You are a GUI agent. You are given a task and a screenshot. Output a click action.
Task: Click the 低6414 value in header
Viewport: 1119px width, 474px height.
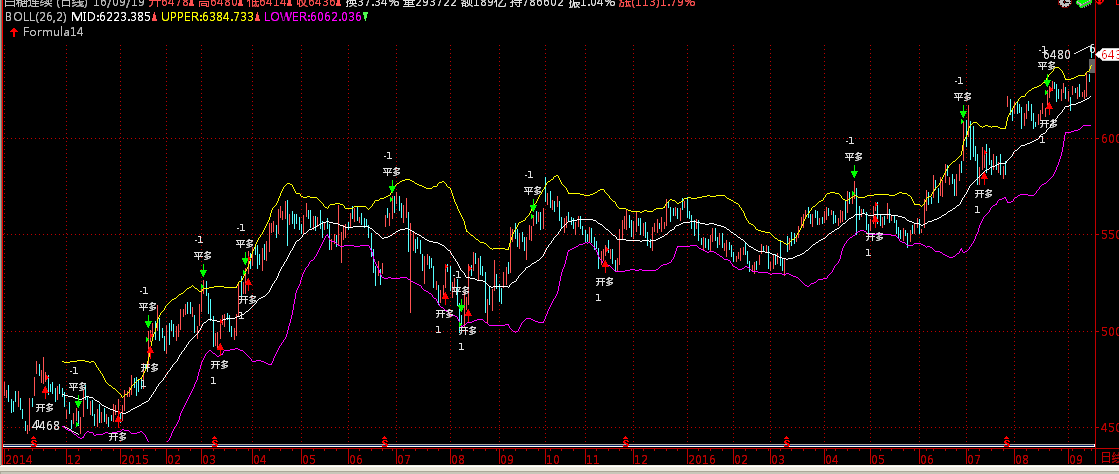267,4
